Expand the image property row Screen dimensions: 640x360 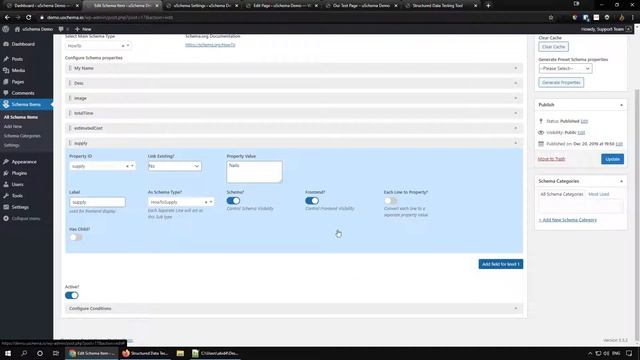(x=294, y=98)
